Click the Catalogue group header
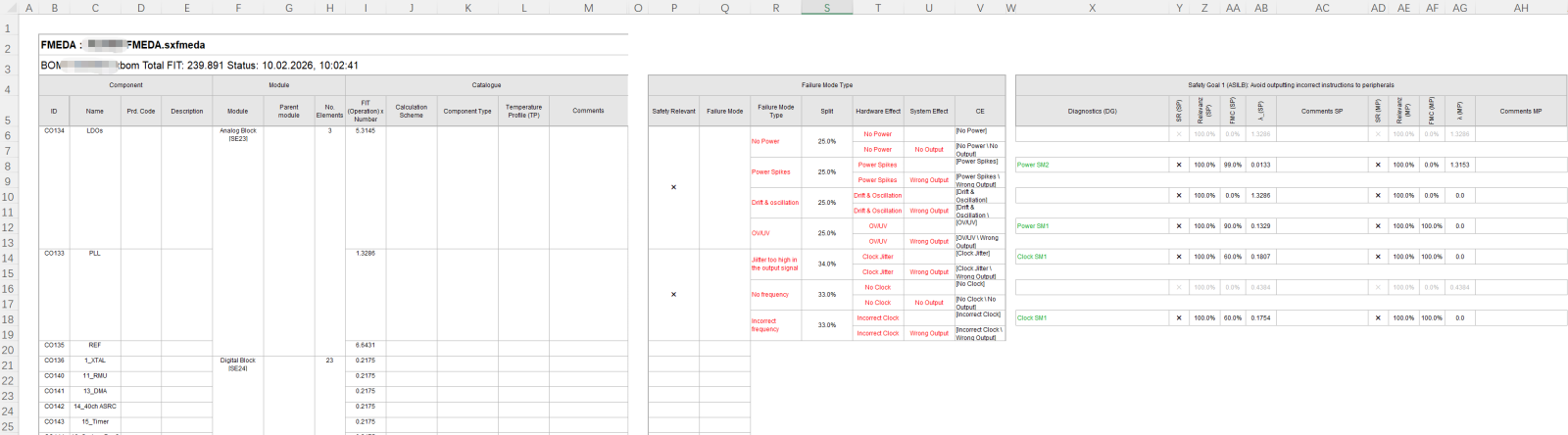 (x=486, y=85)
